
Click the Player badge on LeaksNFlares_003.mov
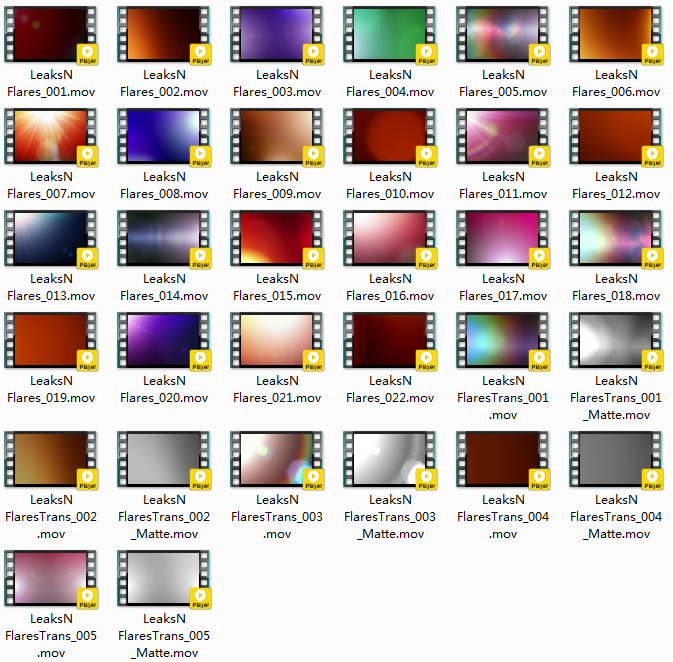click(x=314, y=54)
